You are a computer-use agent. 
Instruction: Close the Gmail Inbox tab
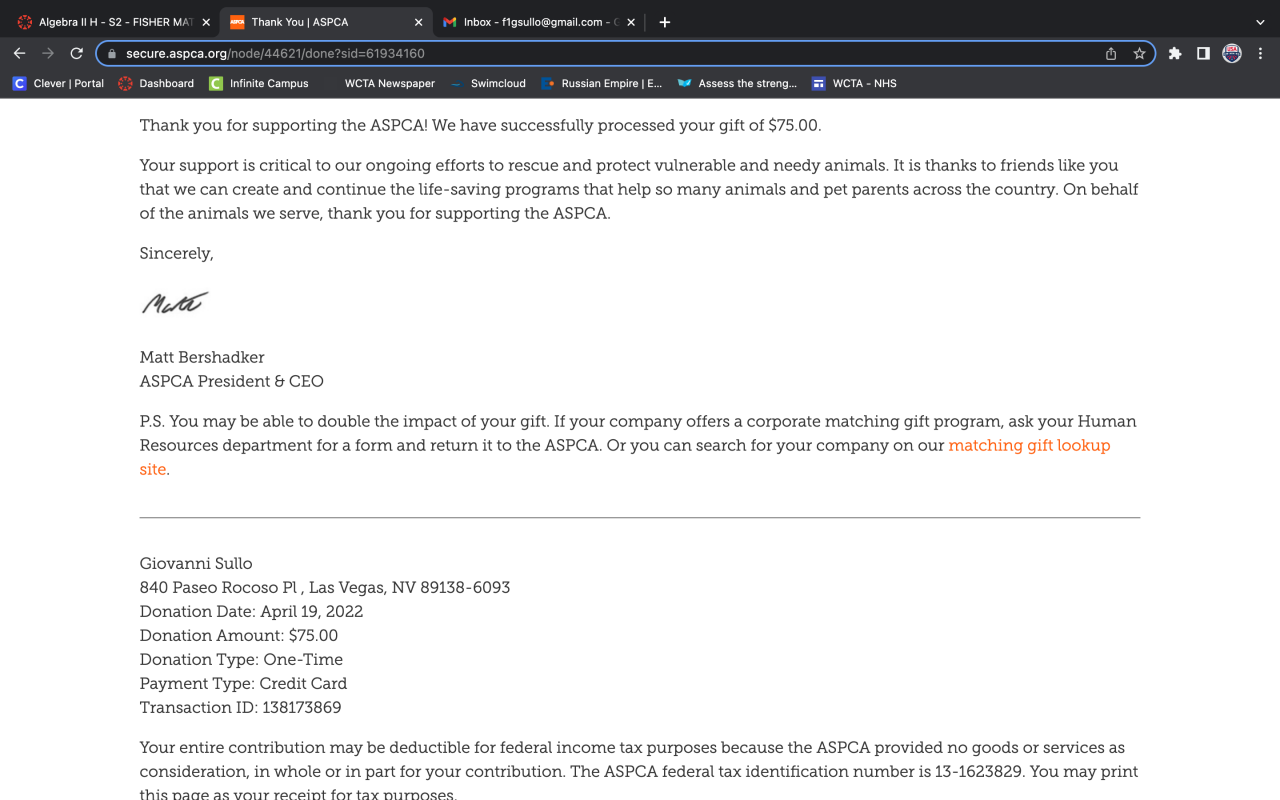631,22
